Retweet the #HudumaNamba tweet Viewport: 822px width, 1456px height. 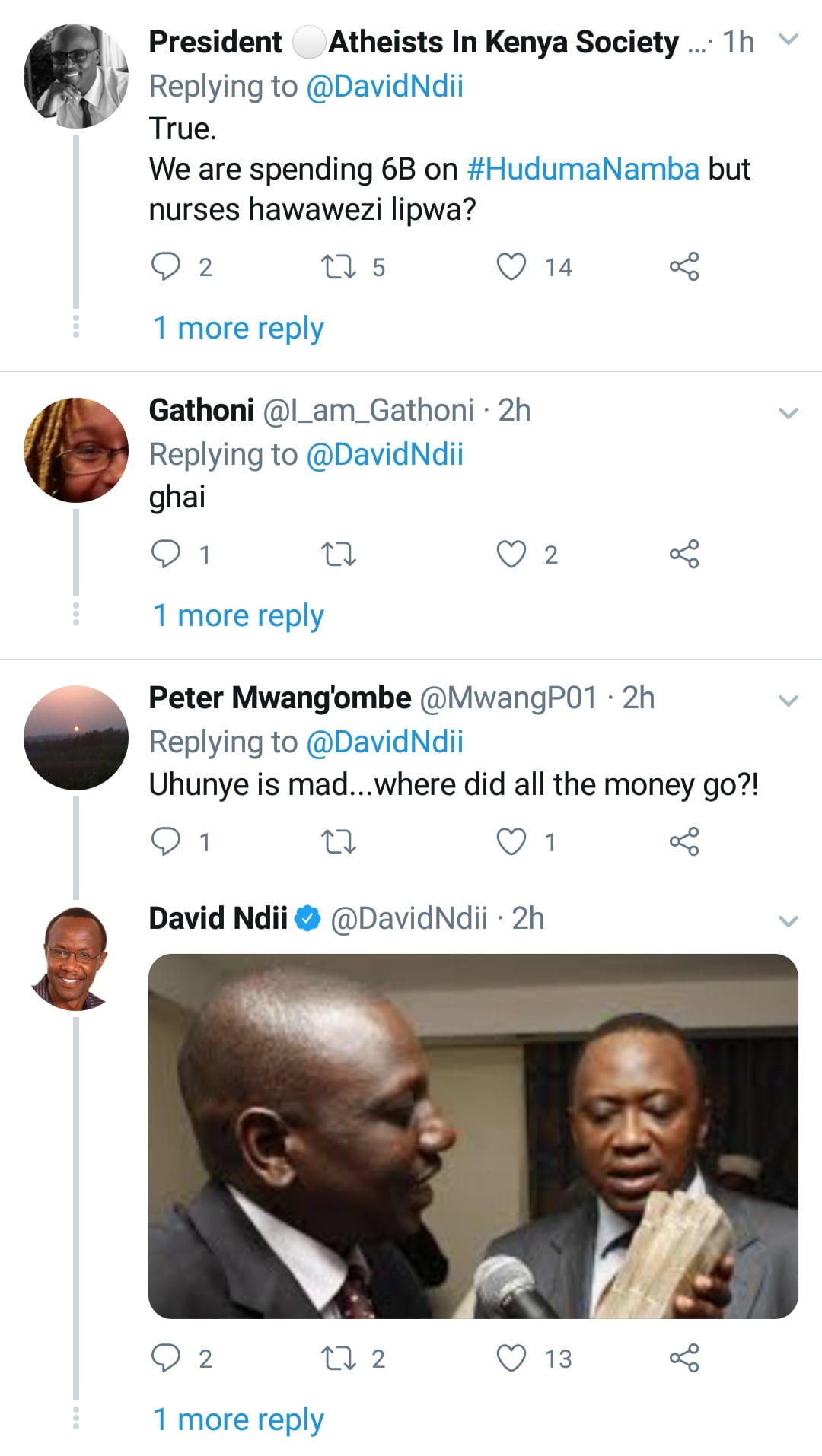(339, 267)
